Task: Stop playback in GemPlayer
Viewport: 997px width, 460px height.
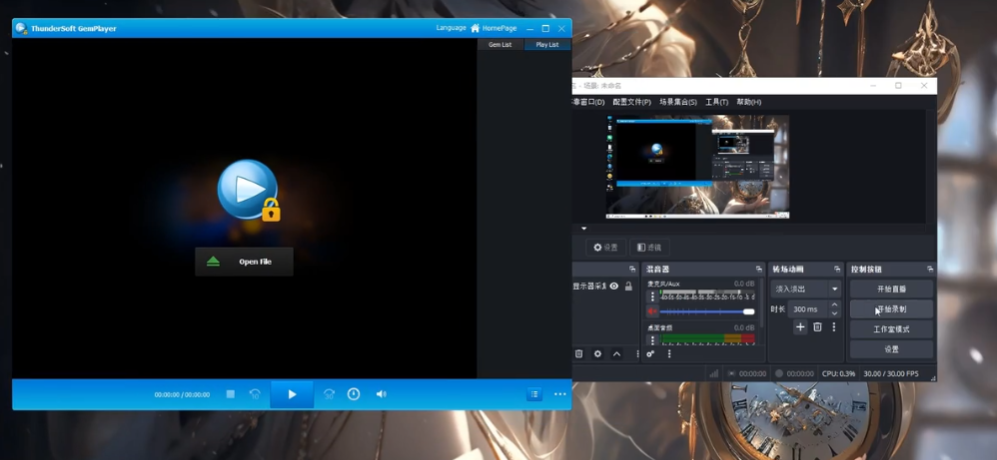Action: click(230, 394)
